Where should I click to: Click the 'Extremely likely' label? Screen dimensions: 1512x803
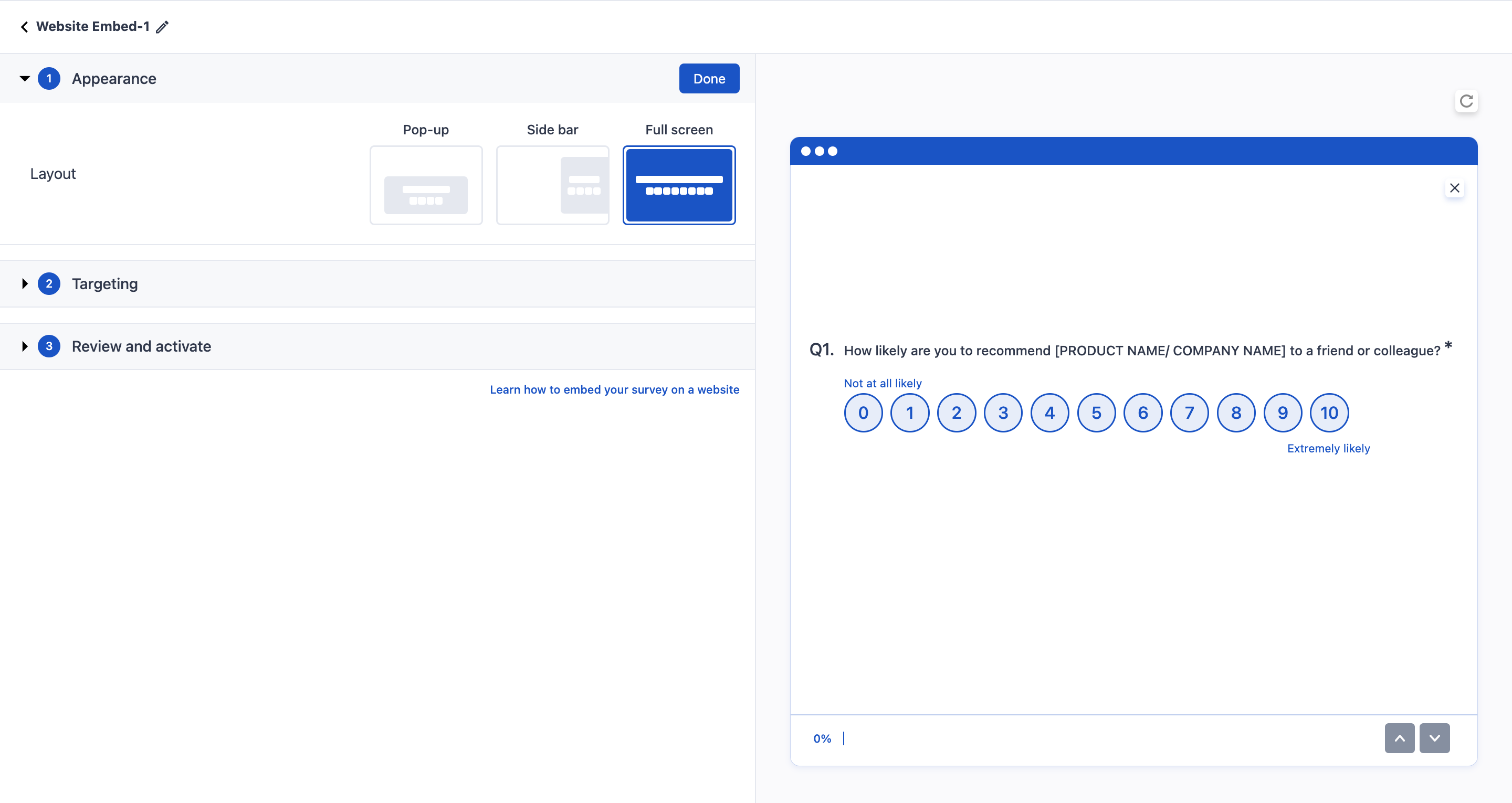1328,448
